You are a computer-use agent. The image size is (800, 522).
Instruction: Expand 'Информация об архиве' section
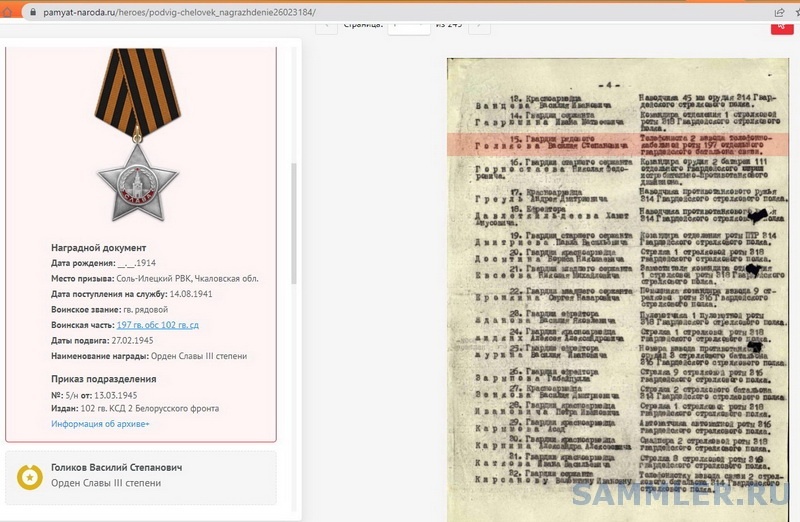click(x=100, y=424)
